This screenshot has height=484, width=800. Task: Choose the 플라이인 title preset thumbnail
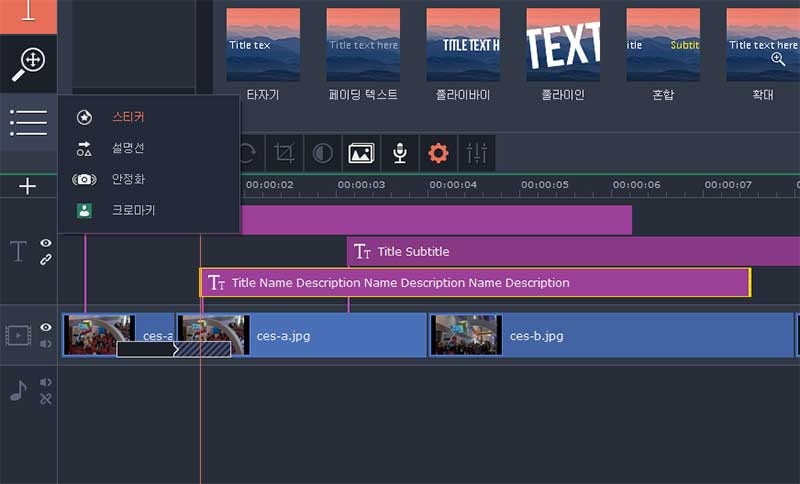click(563, 45)
